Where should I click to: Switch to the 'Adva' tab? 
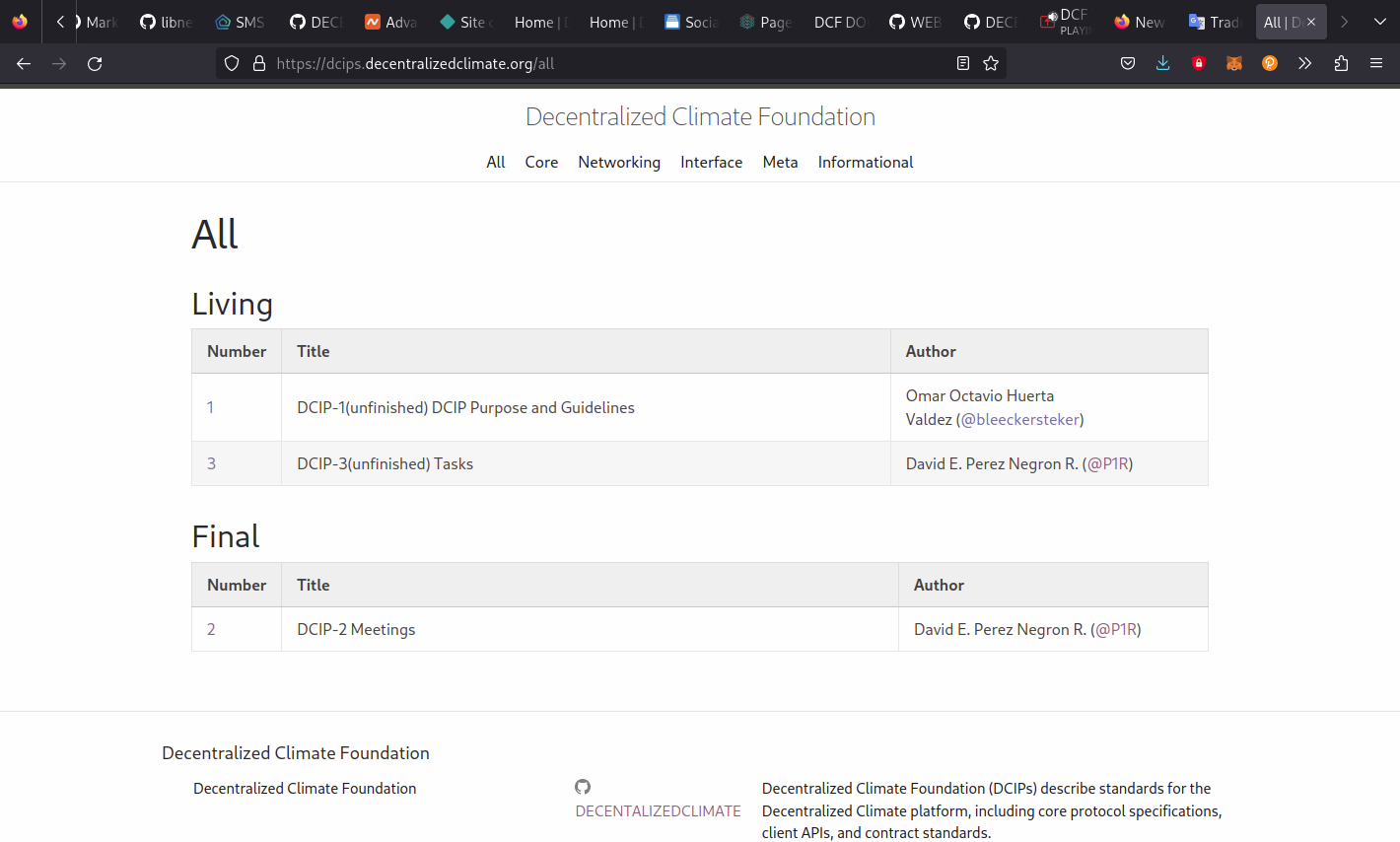coord(390,22)
